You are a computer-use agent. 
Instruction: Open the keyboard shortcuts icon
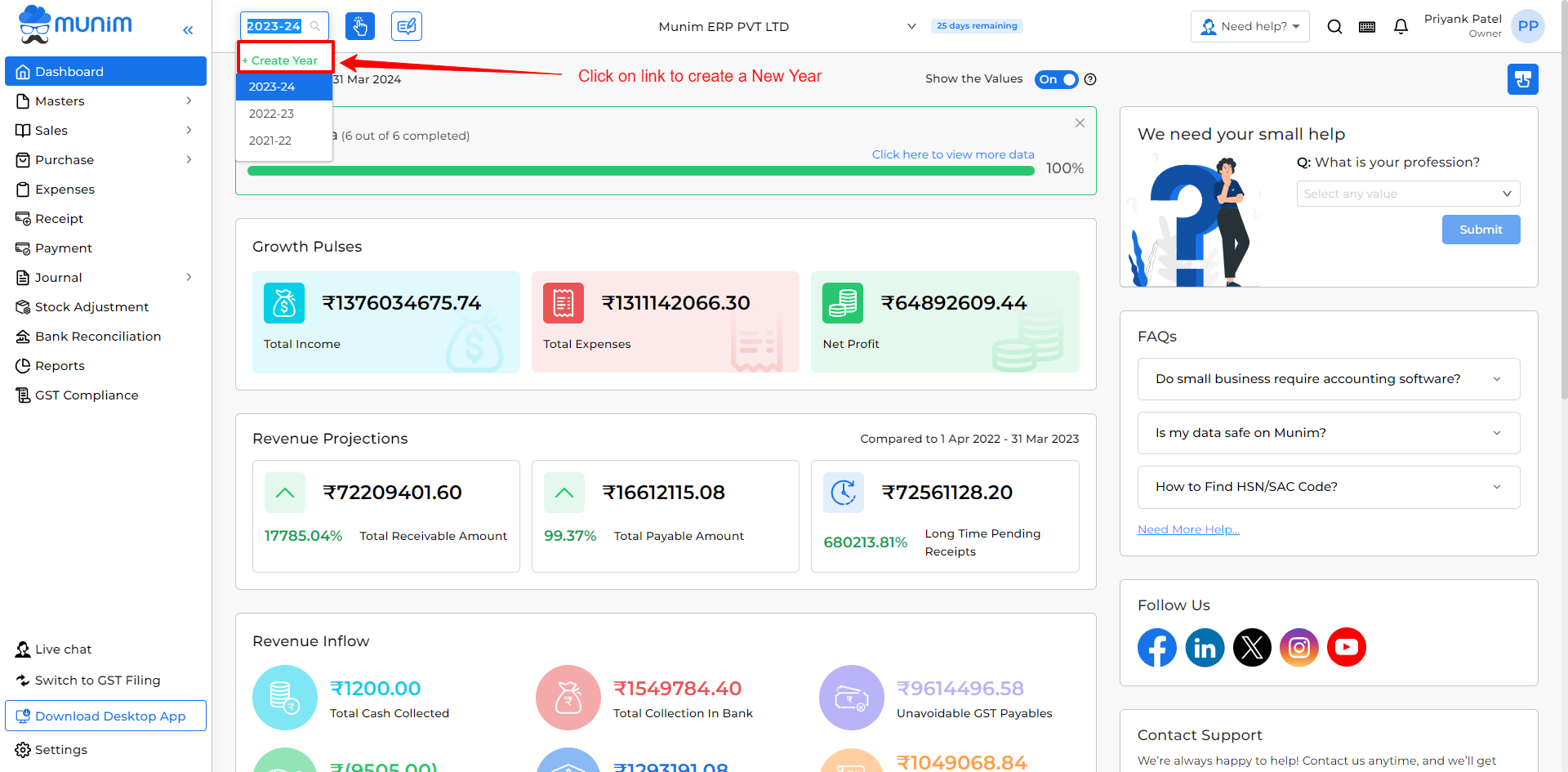(x=1367, y=26)
